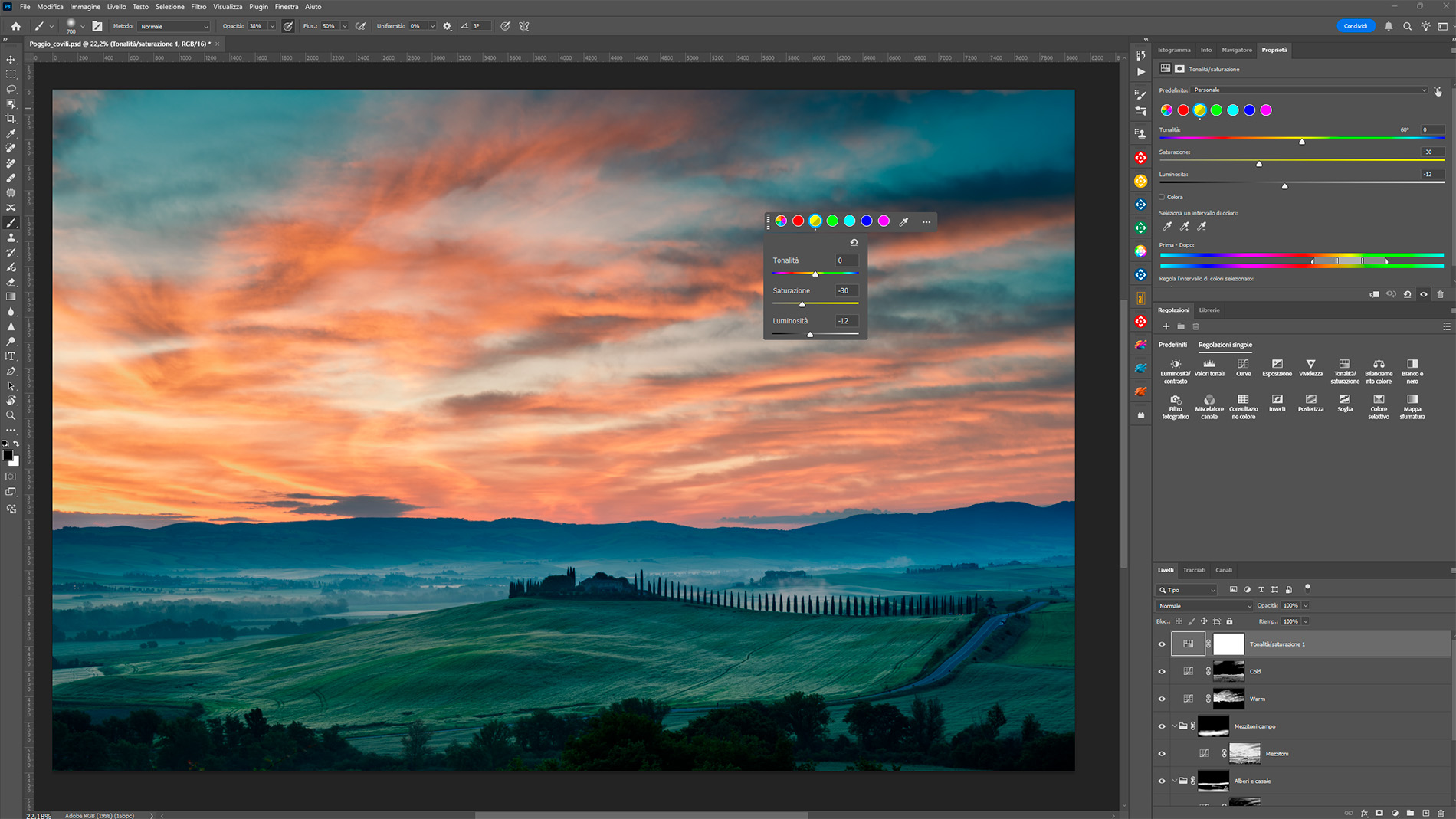
Task: Hide the Cold layer
Action: (x=1162, y=672)
